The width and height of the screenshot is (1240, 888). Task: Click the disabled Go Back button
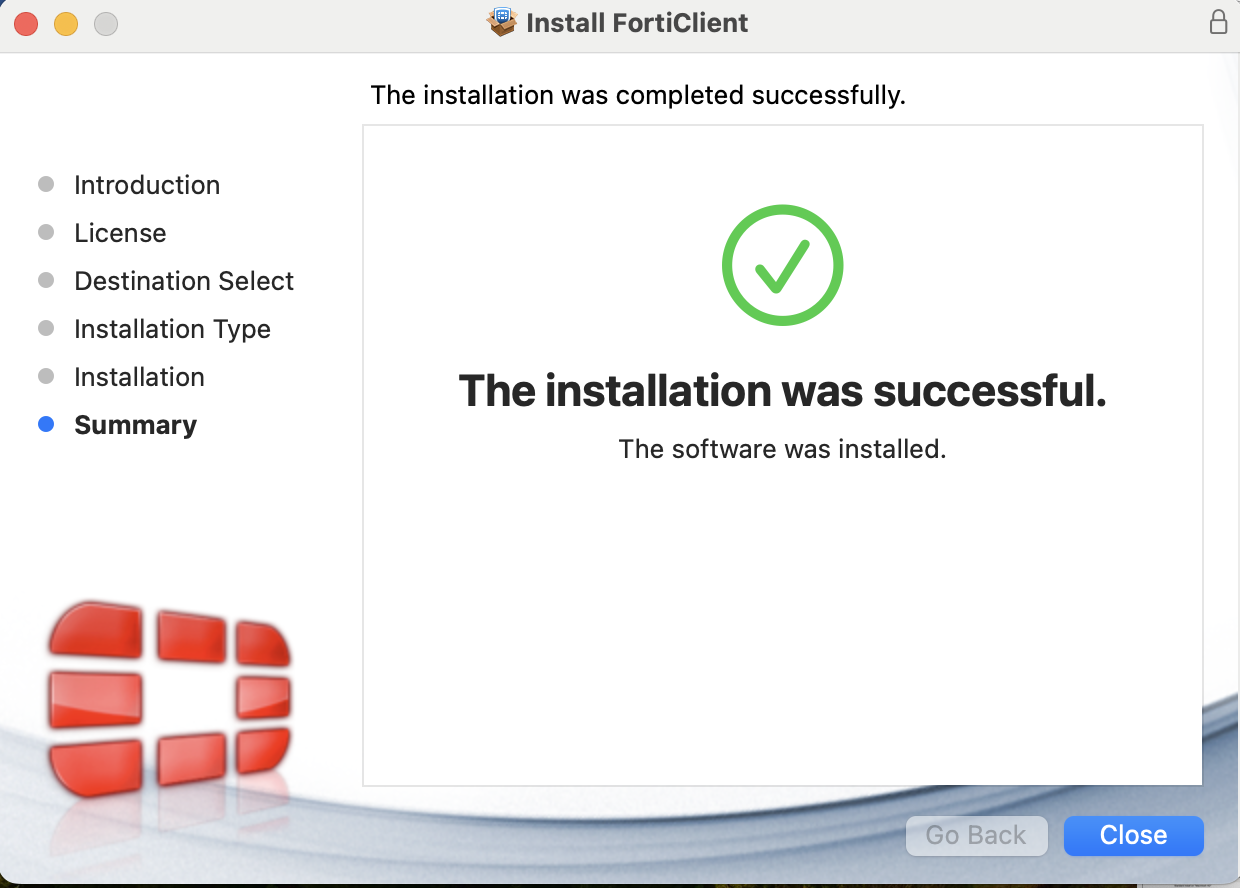tap(976, 836)
